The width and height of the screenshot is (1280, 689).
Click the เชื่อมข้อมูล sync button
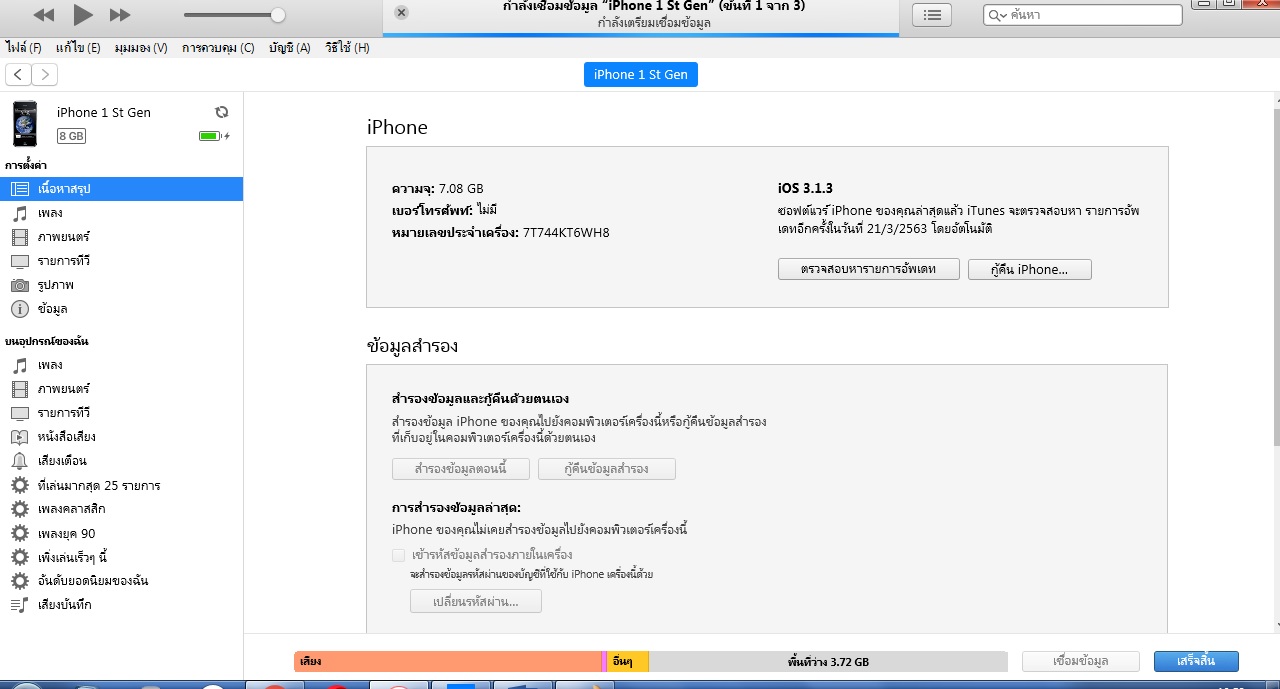[x=1080, y=661]
